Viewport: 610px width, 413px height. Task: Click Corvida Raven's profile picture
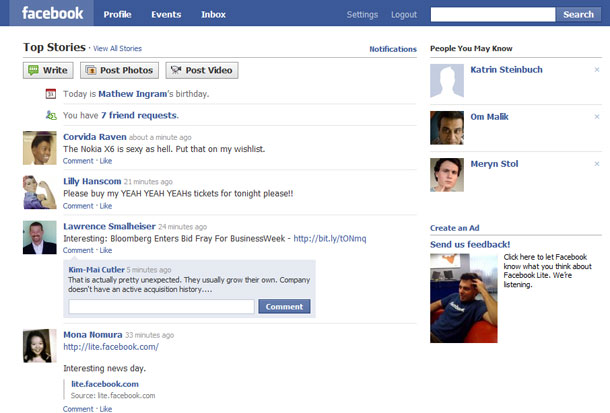tap(40, 148)
